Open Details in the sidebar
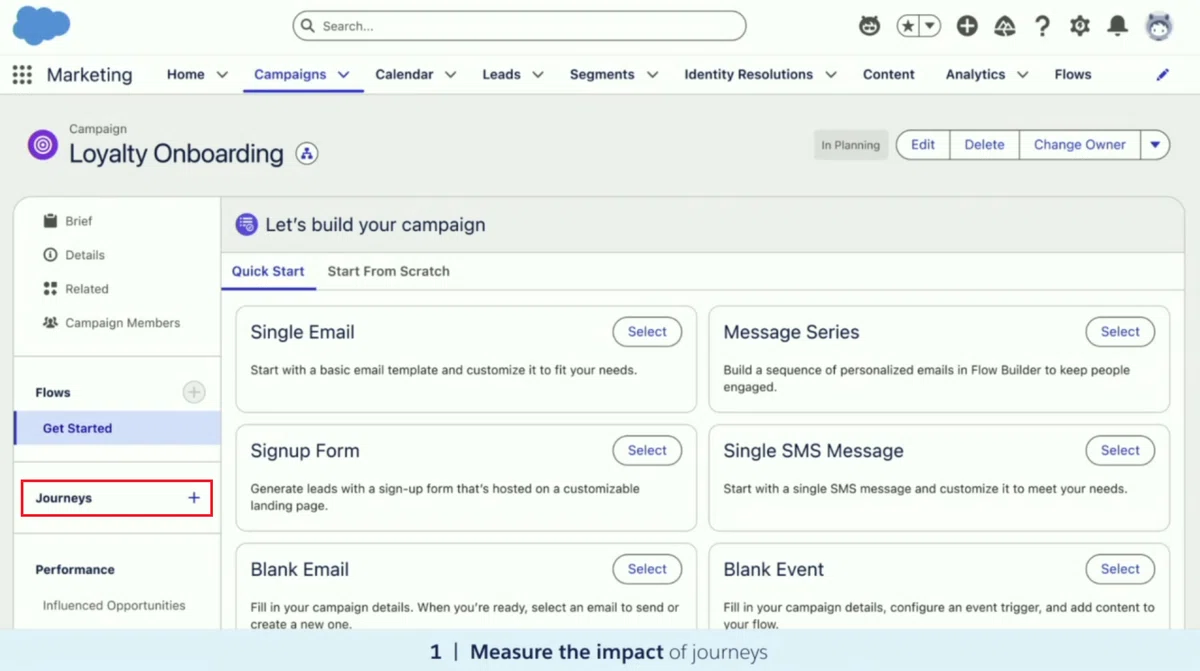The width and height of the screenshot is (1200, 671). pos(85,255)
